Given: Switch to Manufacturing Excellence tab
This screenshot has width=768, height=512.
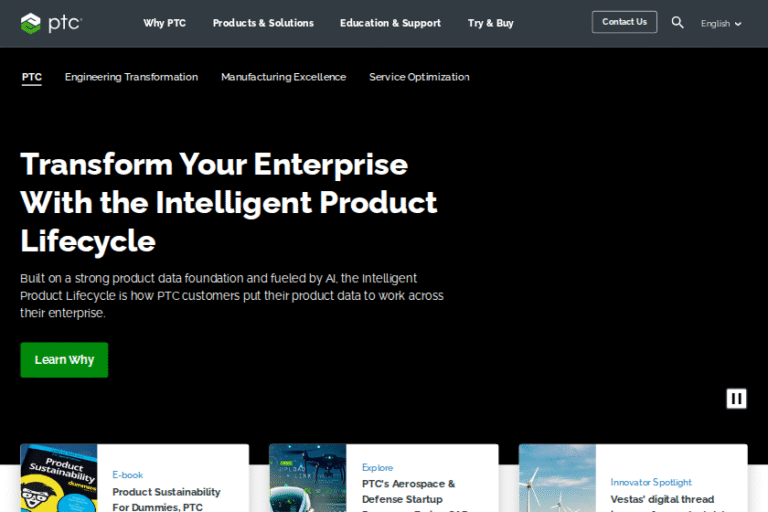Looking at the screenshot, I should point(283,77).
